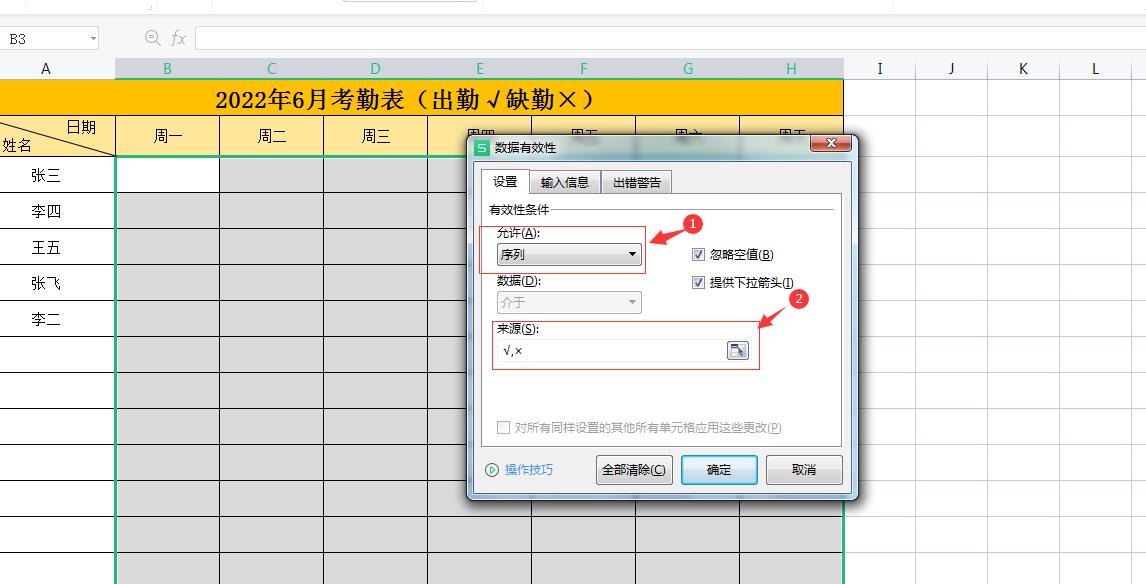
Task: Click the 日期 姓名 diagonal header cell
Action: click(x=57, y=136)
